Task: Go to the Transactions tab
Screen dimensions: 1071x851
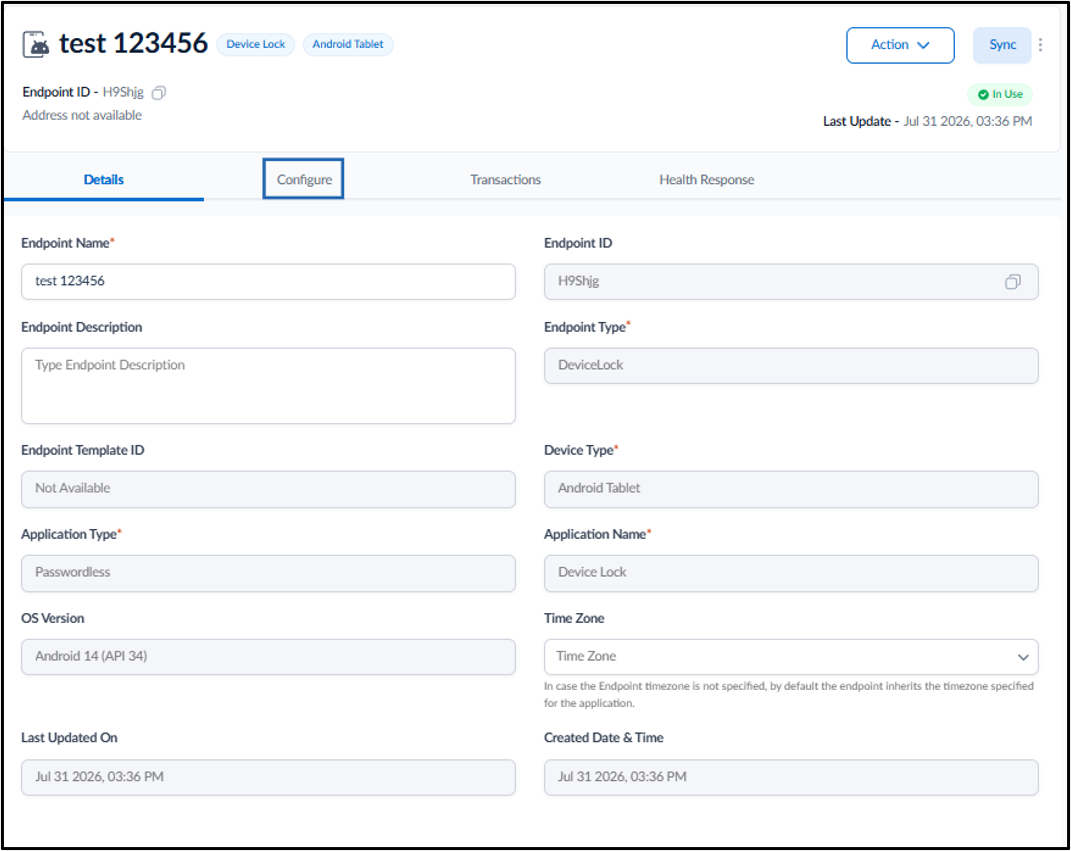Action: [x=505, y=180]
